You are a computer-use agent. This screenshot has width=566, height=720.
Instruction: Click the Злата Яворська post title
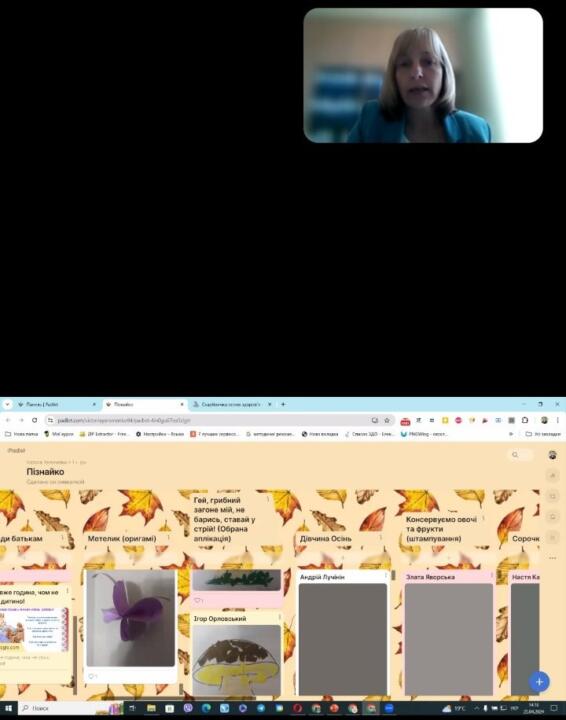tap(430, 577)
